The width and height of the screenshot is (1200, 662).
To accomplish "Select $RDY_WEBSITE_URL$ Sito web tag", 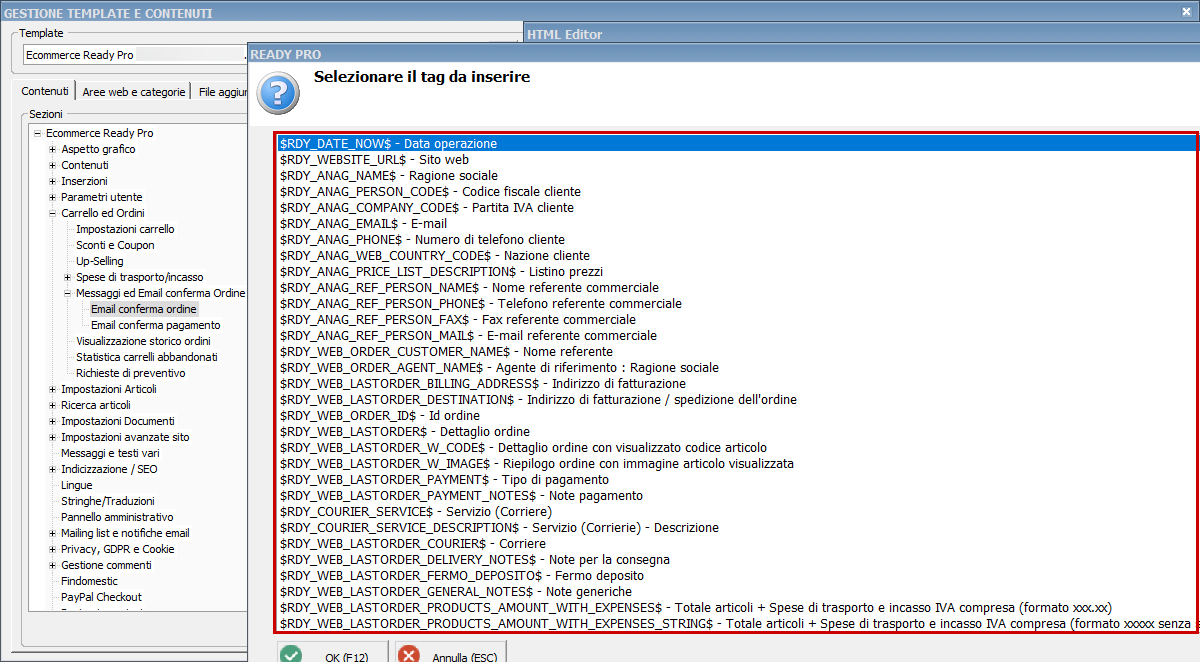I will (x=736, y=160).
